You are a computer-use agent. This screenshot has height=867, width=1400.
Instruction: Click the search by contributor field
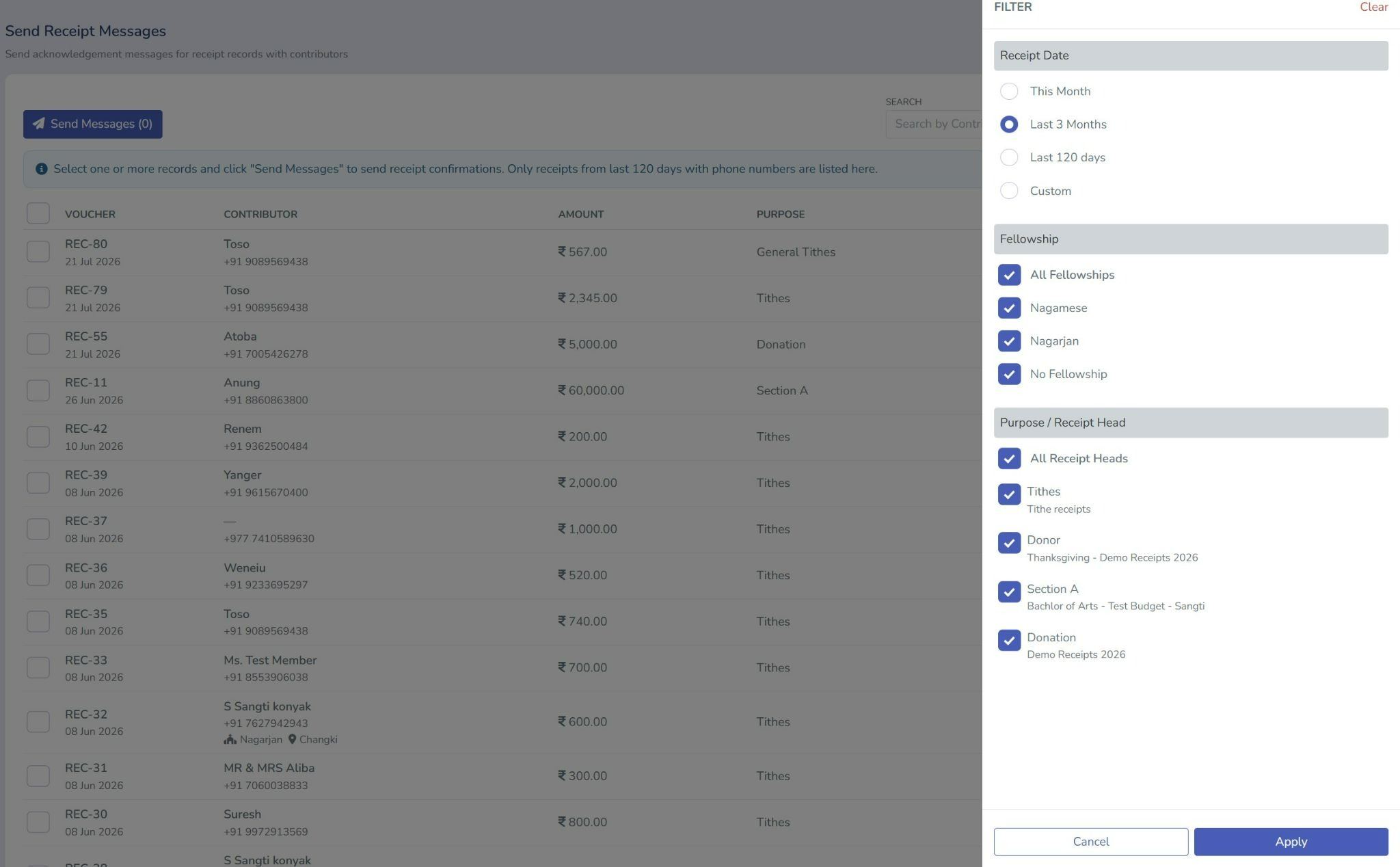coord(934,124)
